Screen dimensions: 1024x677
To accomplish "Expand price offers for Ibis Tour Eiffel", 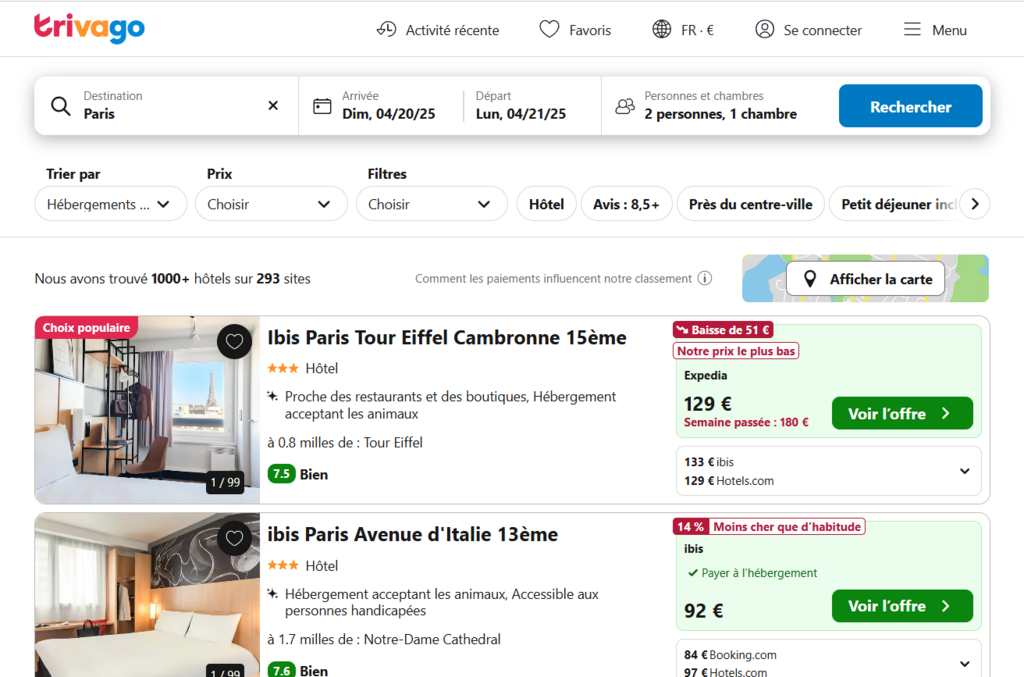I will pos(964,470).
